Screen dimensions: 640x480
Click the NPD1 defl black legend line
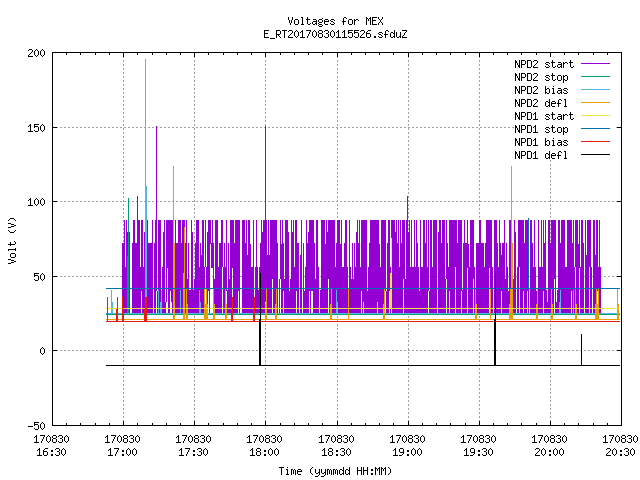pos(595,155)
